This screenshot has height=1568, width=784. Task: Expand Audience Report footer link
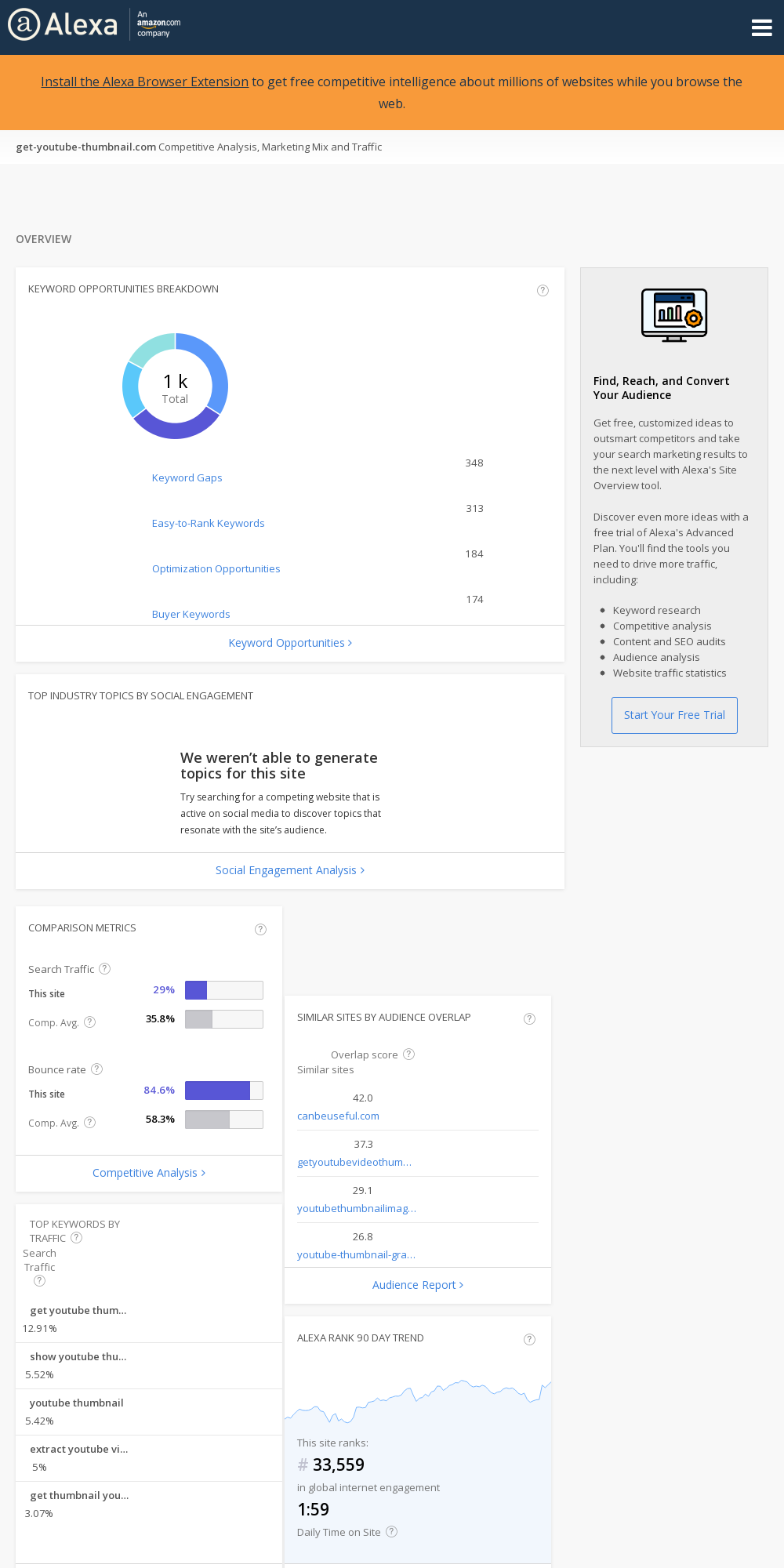pos(418,1285)
